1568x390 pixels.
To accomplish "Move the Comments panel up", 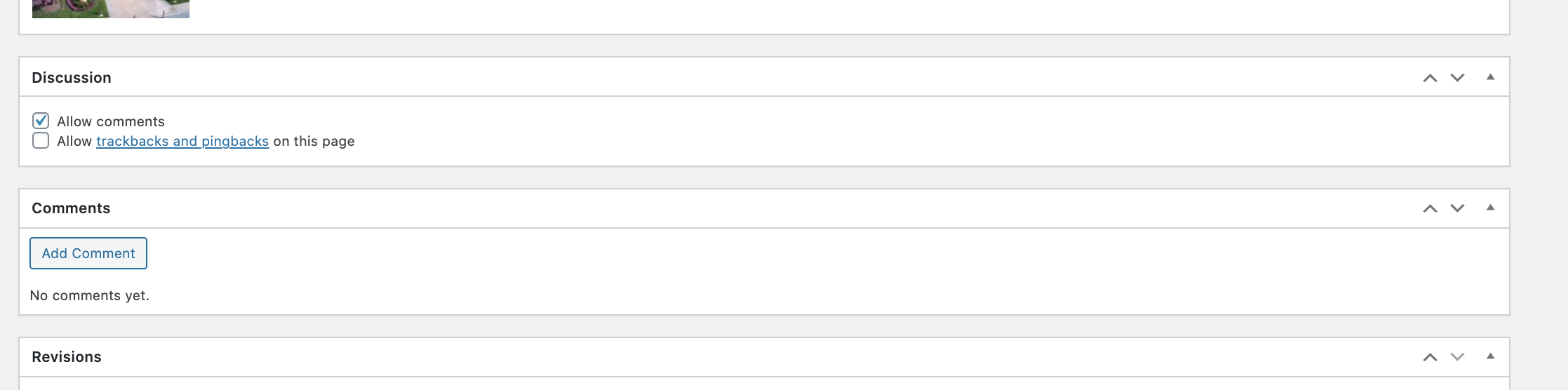I will click(1430, 208).
